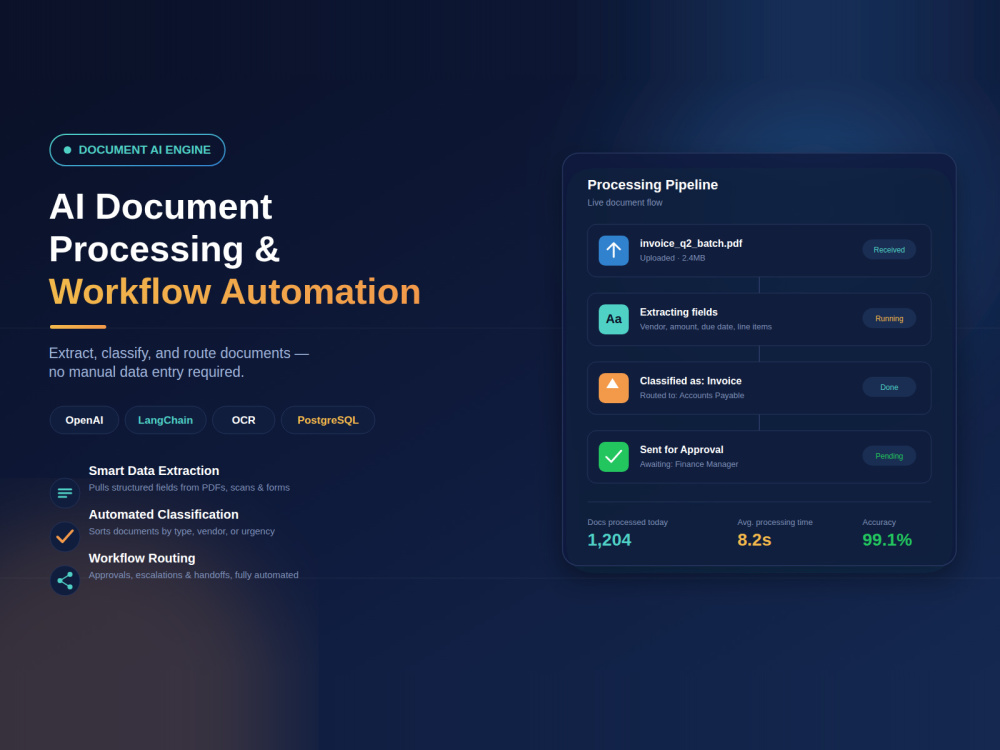Image resolution: width=1000 pixels, height=750 pixels.
Task: Open the invoice_q2_batch.pdf pipeline card
Action: click(x=759, y=251)
